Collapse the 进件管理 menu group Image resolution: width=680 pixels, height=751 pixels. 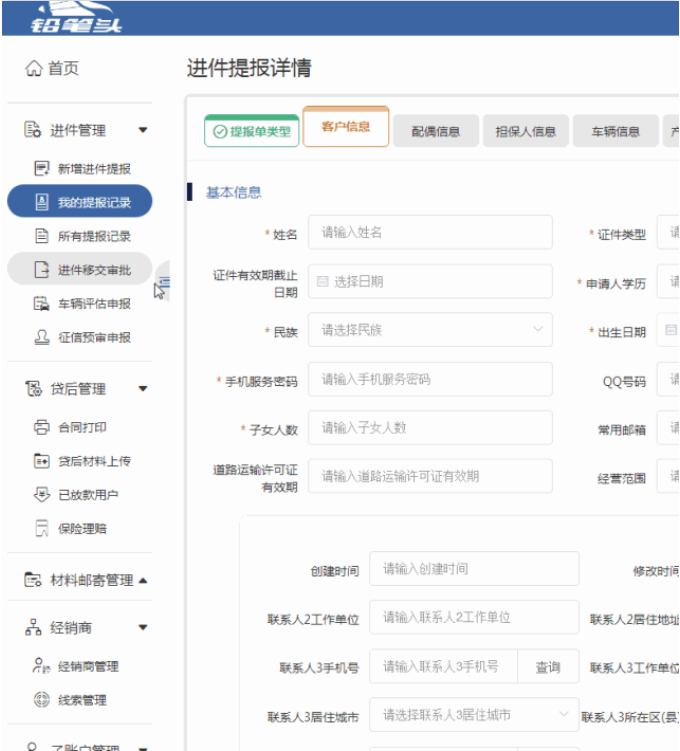tap(142, 130)
